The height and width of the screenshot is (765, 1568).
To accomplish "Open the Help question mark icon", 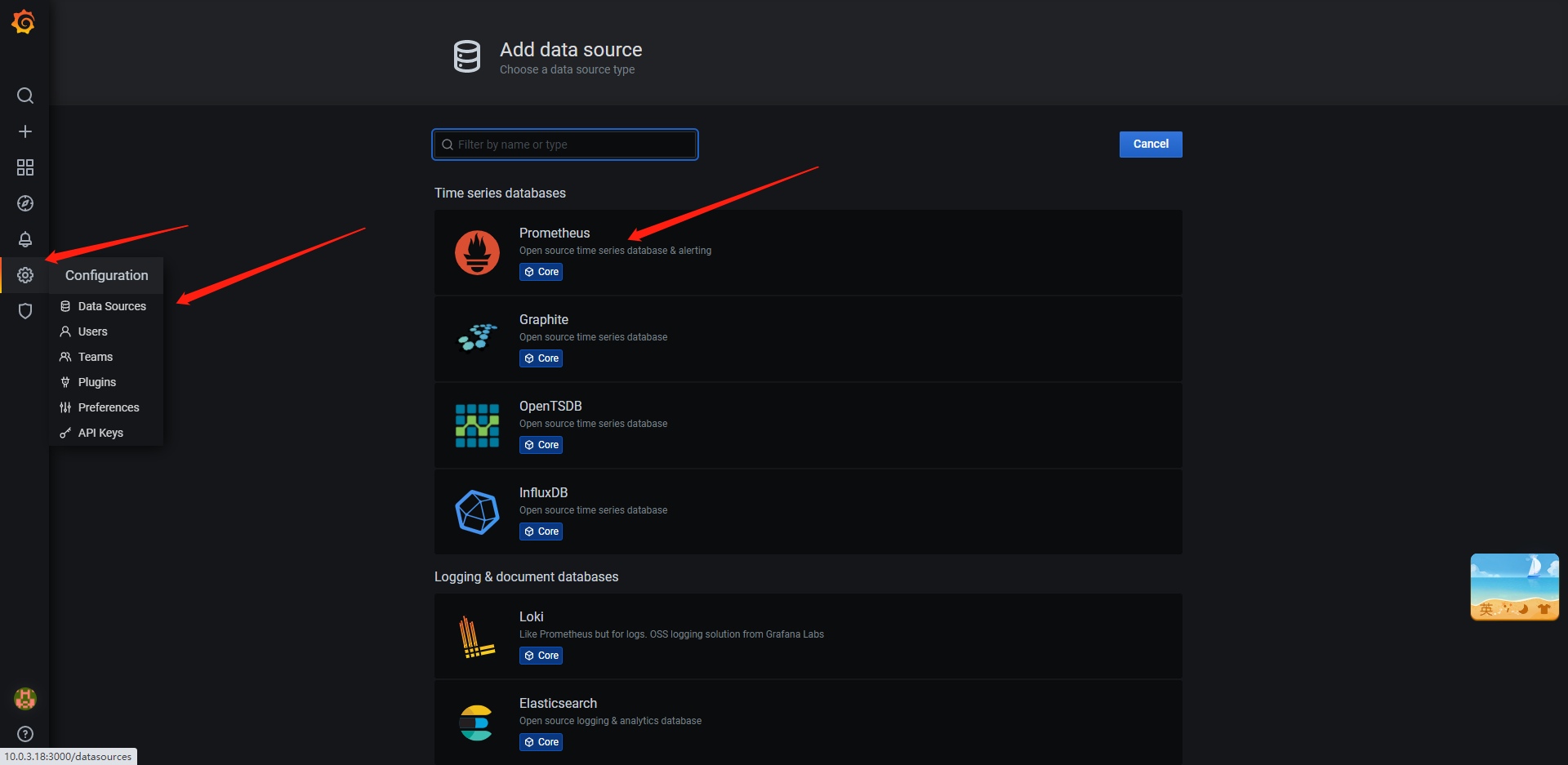I will coord(25,734).
